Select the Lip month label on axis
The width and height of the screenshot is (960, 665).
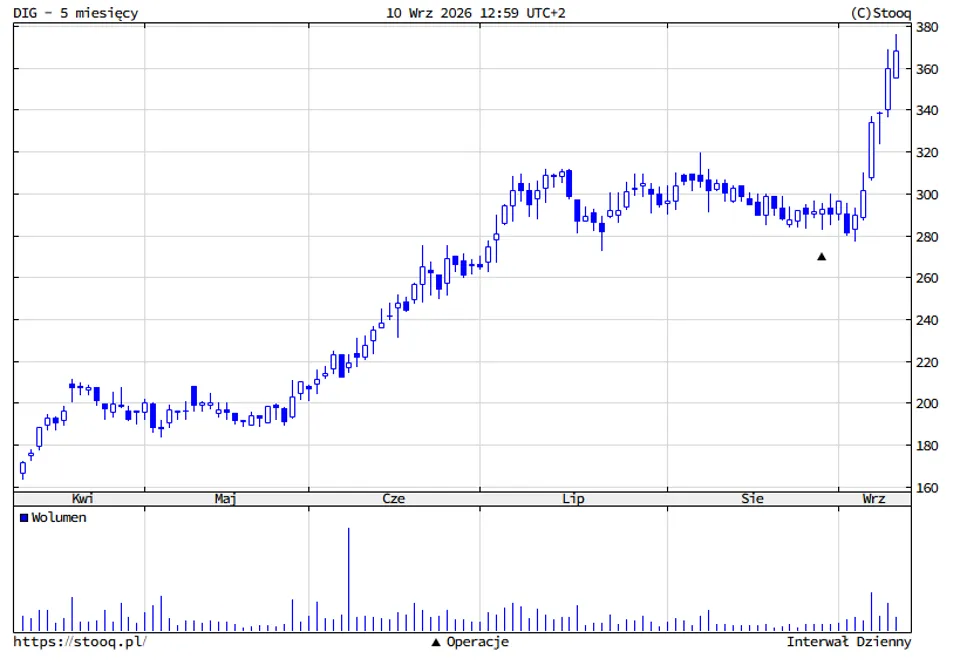[573, 498]
